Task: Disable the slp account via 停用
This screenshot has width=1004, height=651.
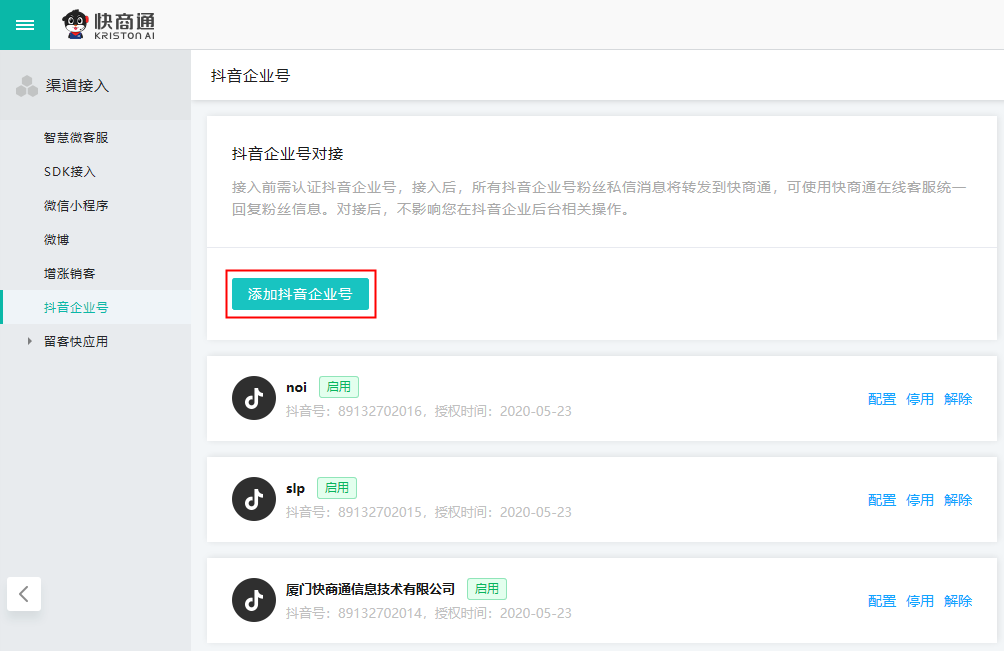Action: point(920,500)
